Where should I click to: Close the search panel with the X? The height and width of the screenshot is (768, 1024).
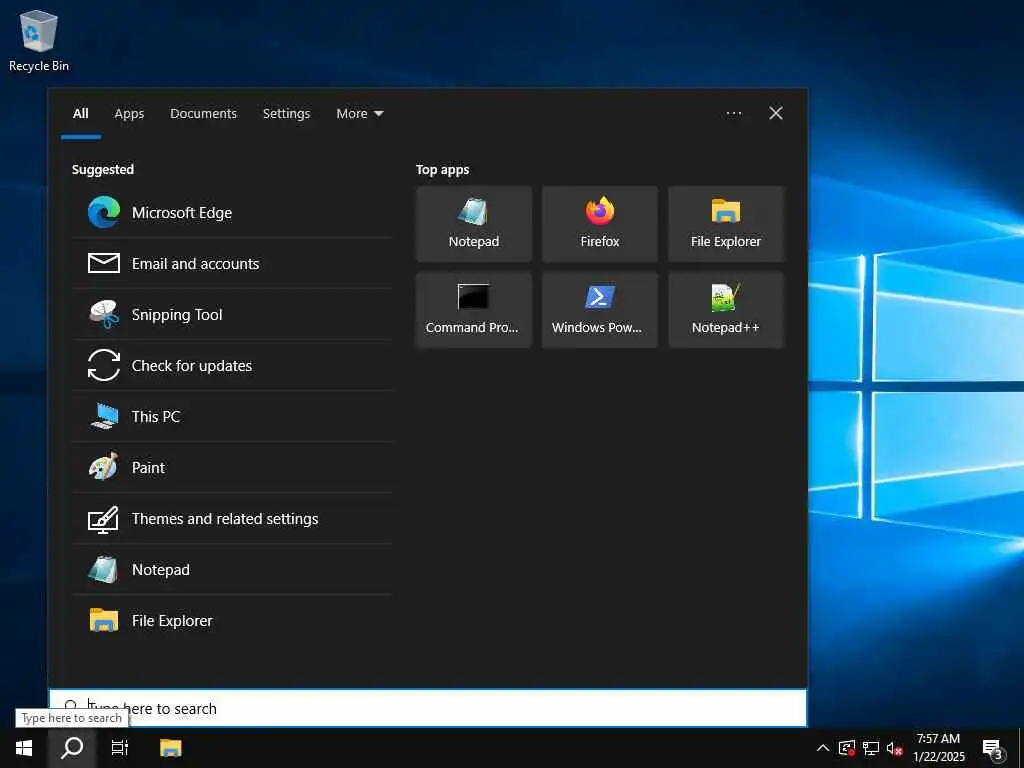[775, 113]
